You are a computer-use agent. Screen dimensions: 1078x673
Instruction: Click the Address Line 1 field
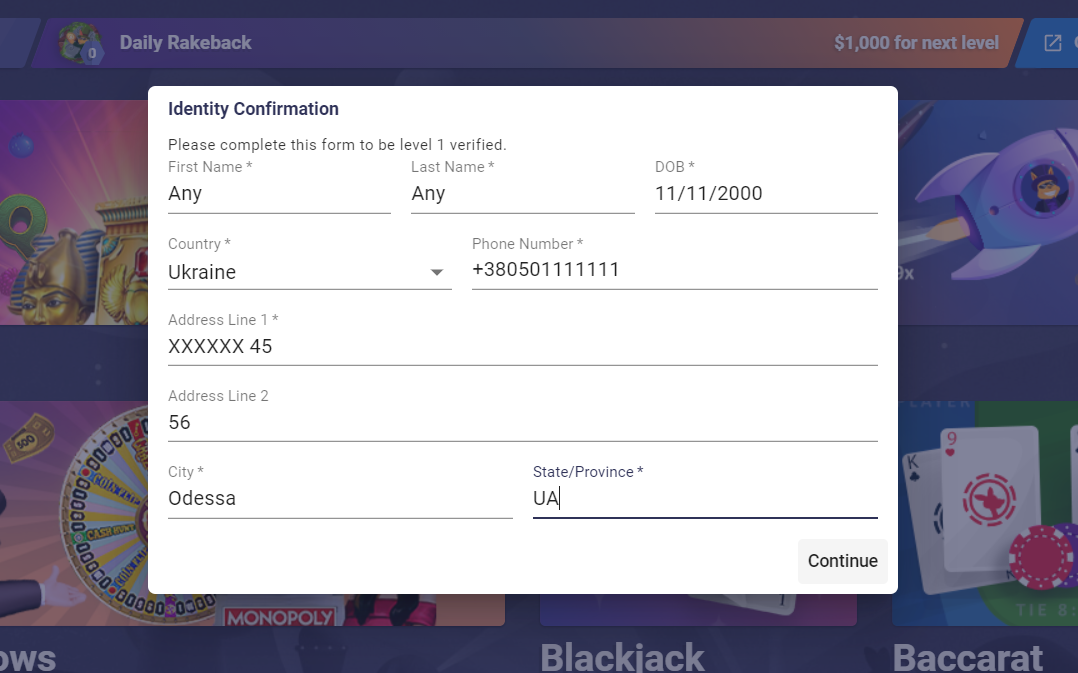click(522, 346)
